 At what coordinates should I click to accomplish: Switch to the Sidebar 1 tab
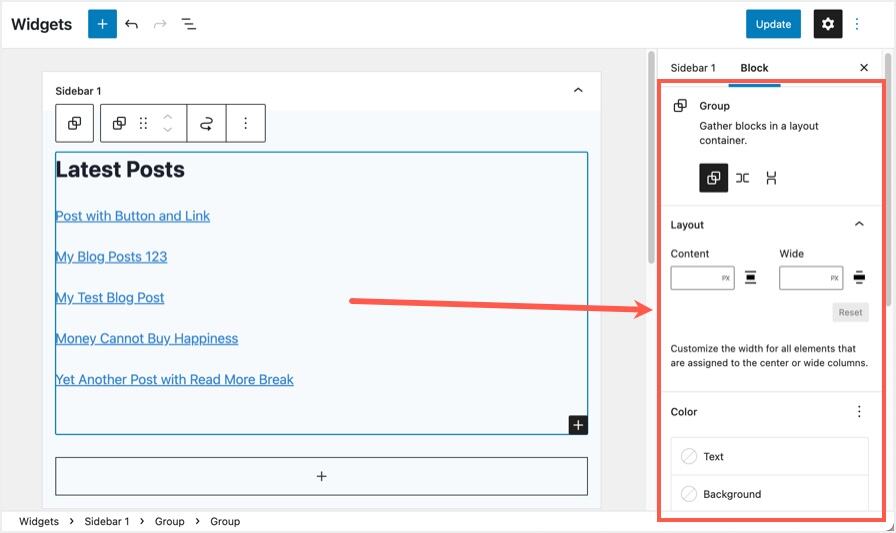693,68
